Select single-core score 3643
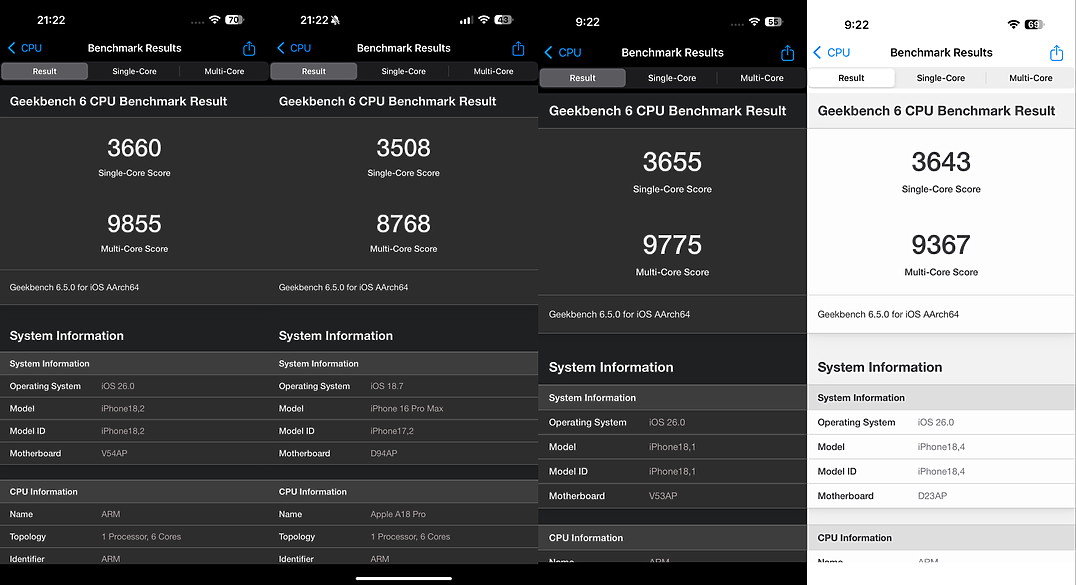This screenshot has width=1076, height=585. 942,162
